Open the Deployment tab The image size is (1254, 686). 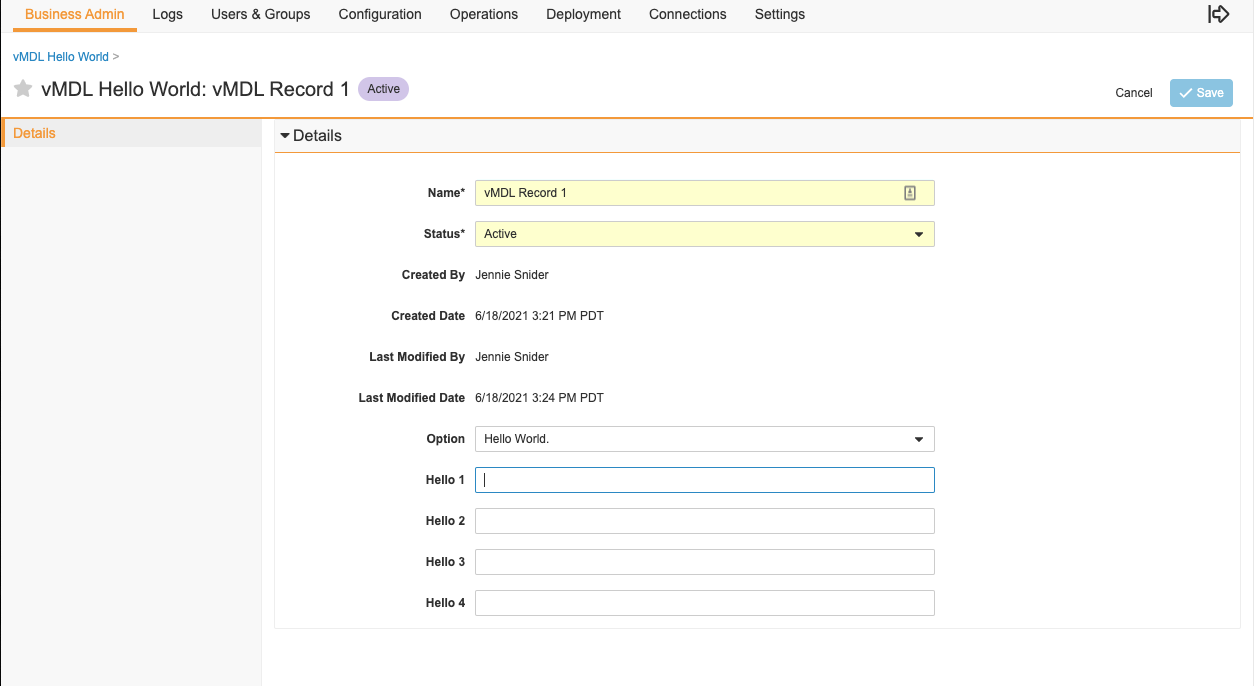click(583, 14)
